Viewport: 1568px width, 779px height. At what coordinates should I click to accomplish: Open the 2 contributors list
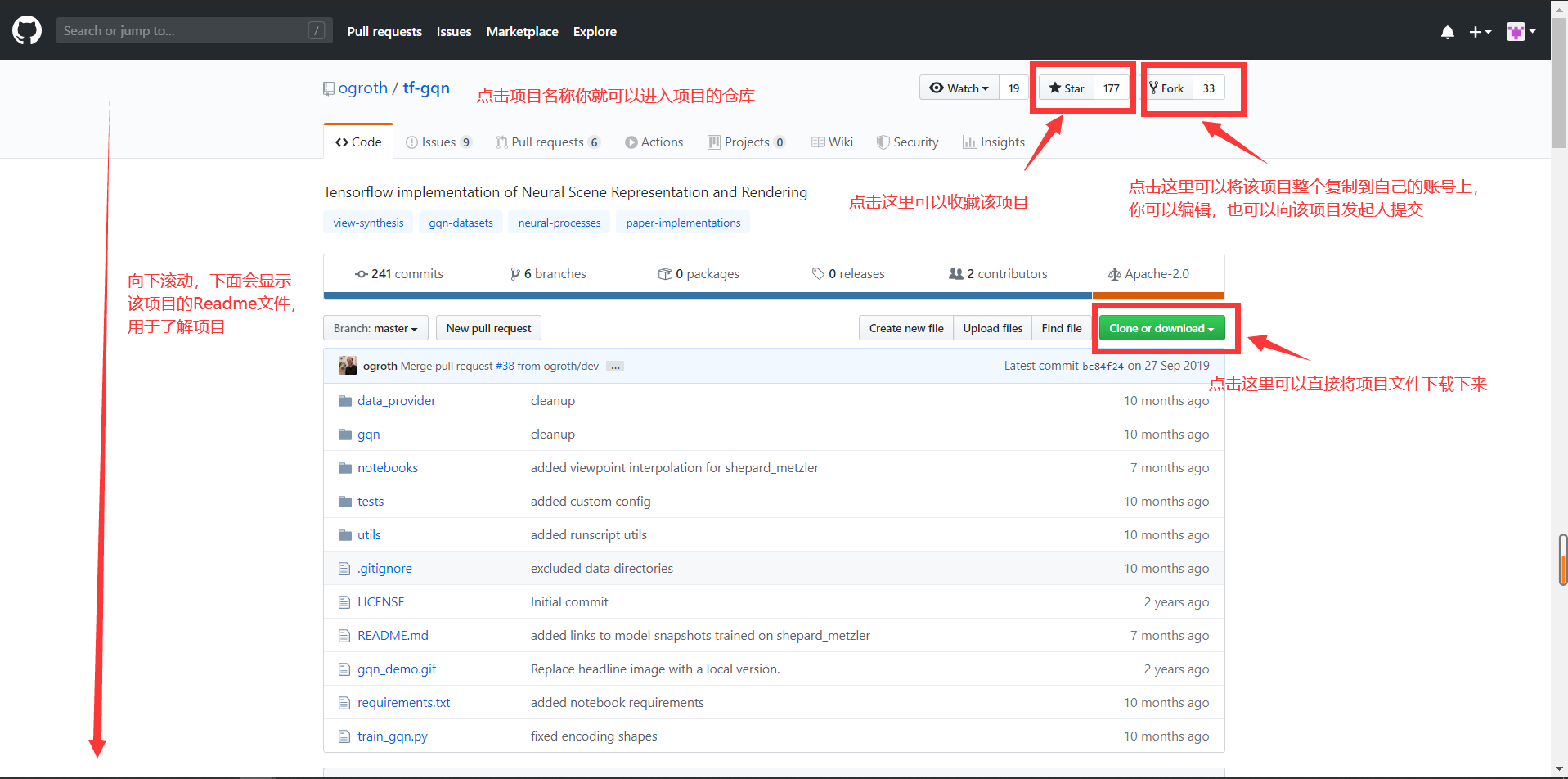[x=998, y=273]
